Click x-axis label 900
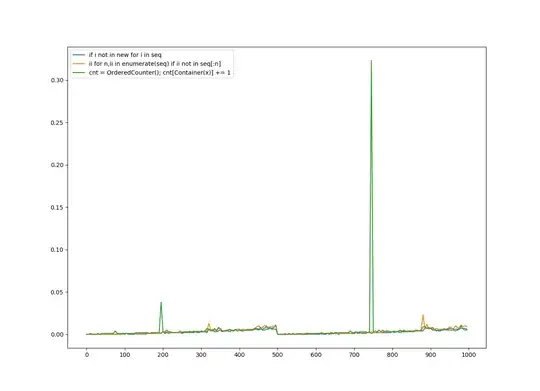 pos(430,355)
